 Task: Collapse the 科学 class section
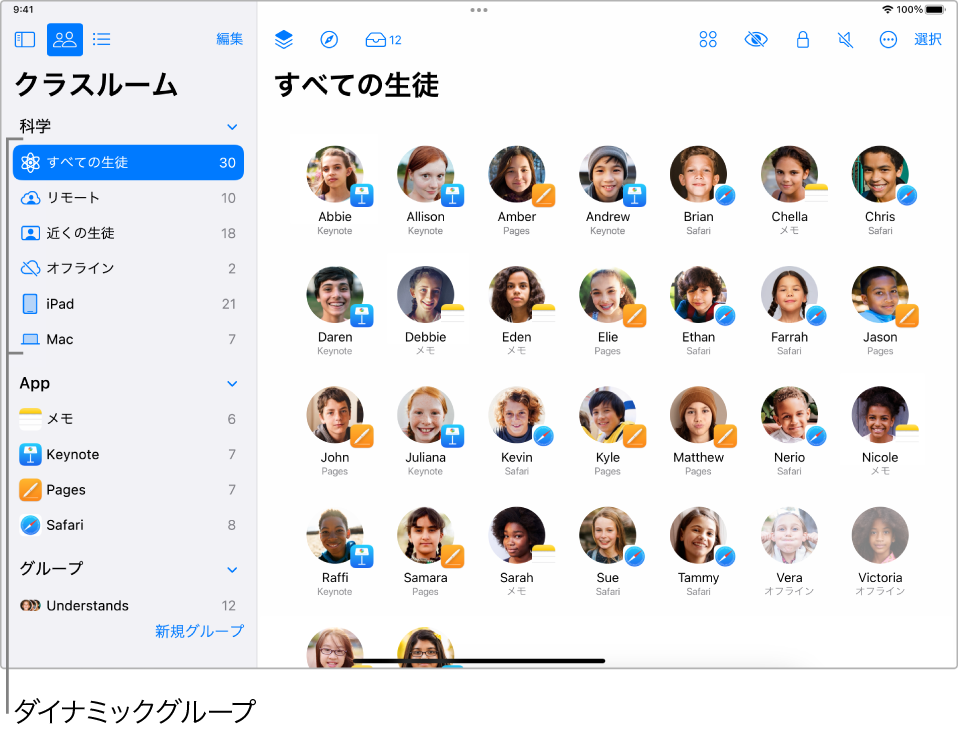click(232, 127)
